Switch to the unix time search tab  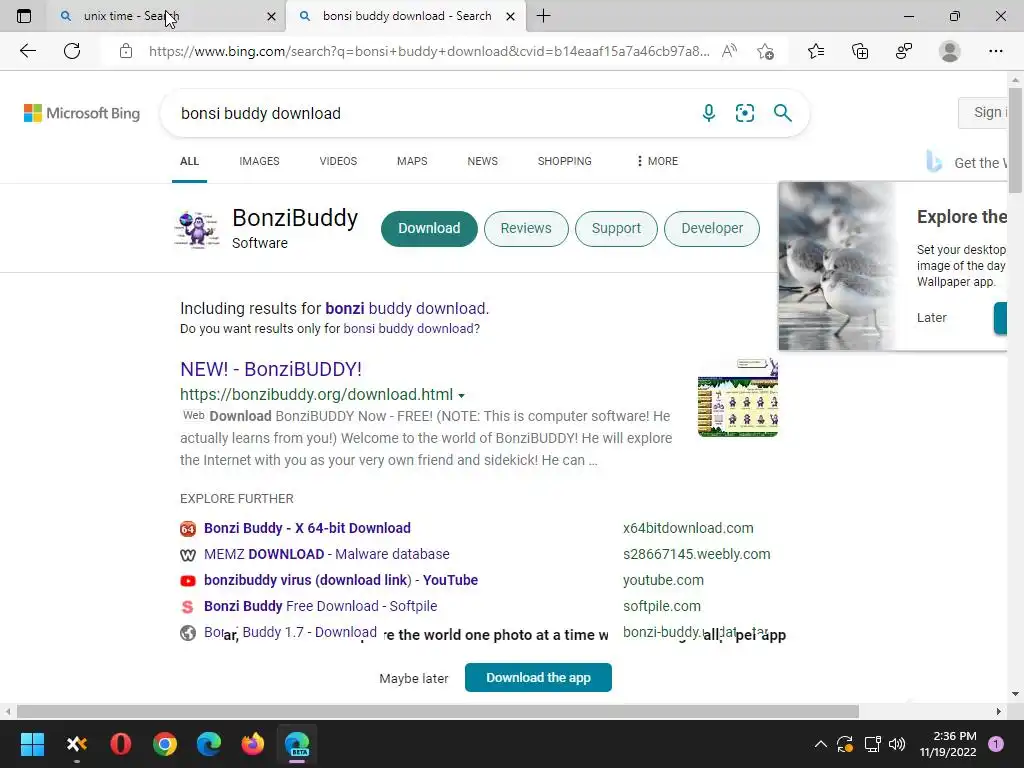click(165, 16)
